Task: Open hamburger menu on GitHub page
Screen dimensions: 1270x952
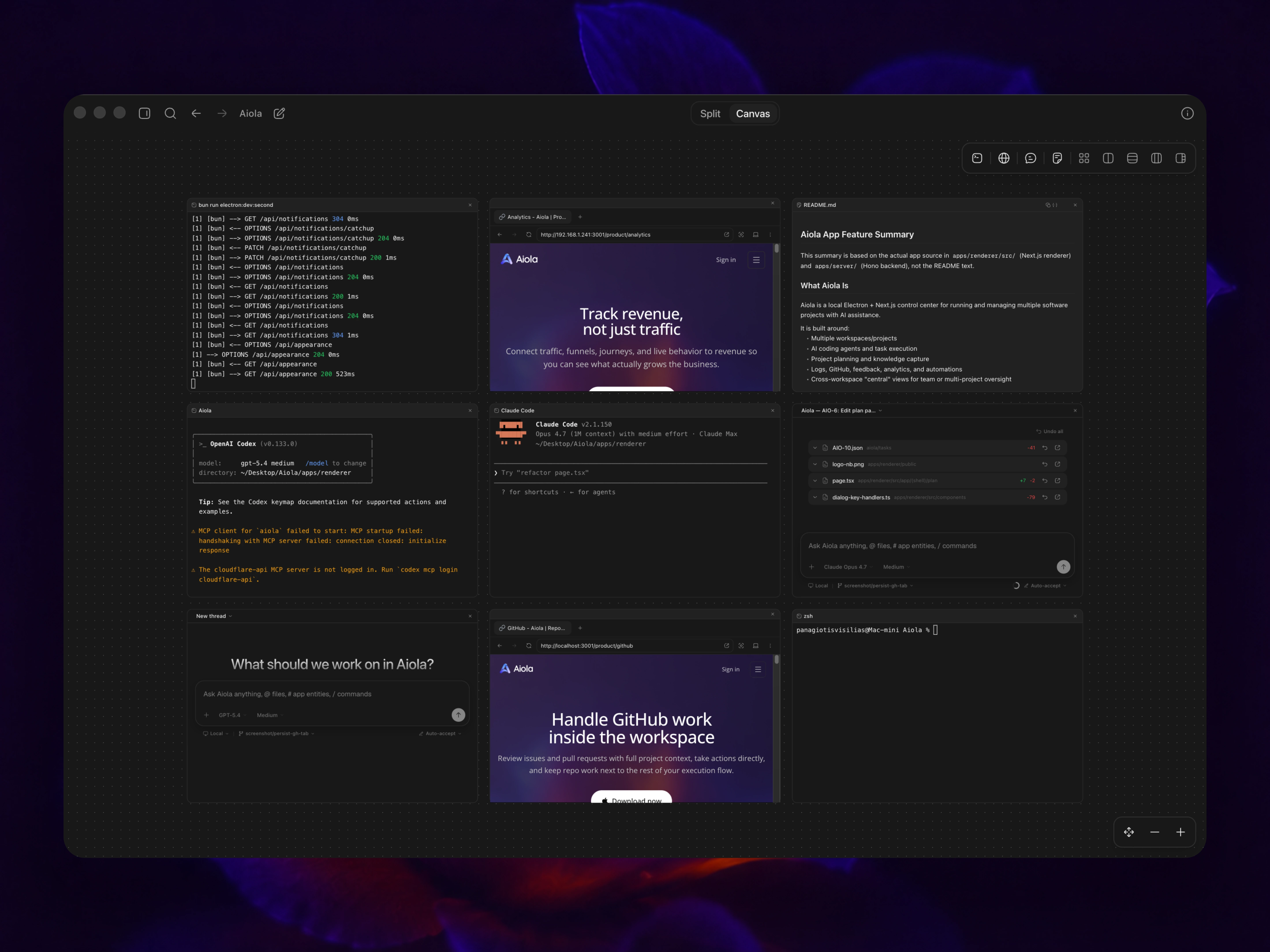Action: tap(758, 670)
